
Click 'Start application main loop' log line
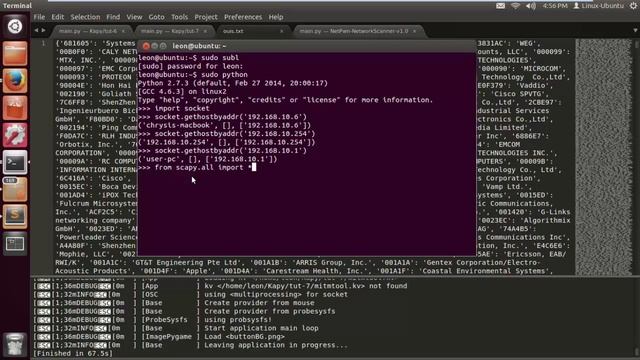pos(261,328)
